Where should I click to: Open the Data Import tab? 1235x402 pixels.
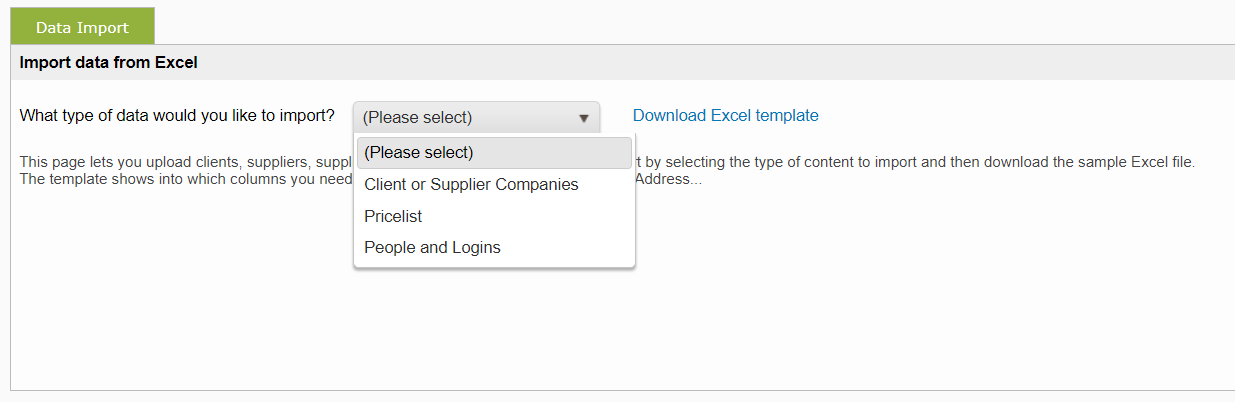tap(82, 27)
